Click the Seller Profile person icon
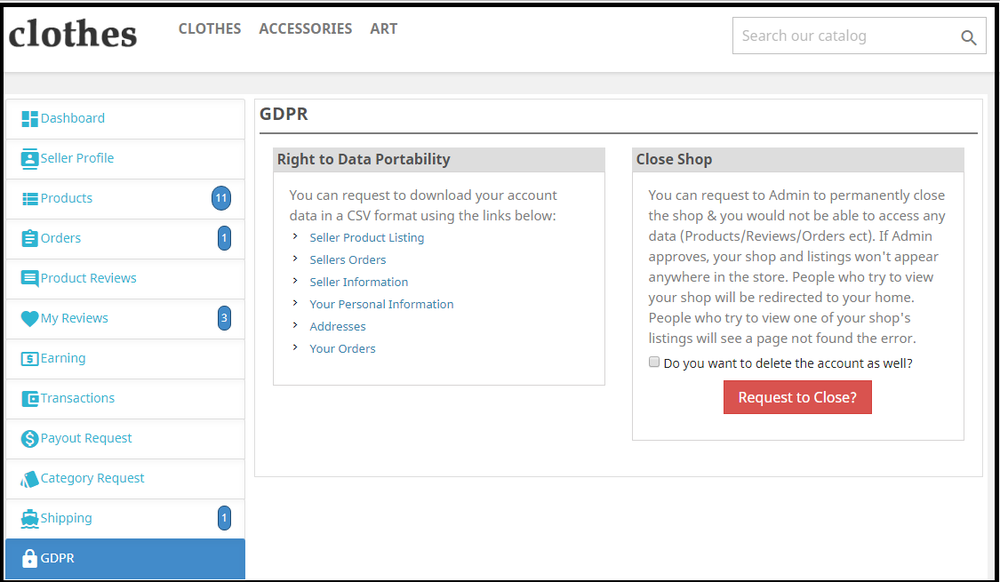The height and width of the screenshot is (582, 1000). [x=28, y=158]
